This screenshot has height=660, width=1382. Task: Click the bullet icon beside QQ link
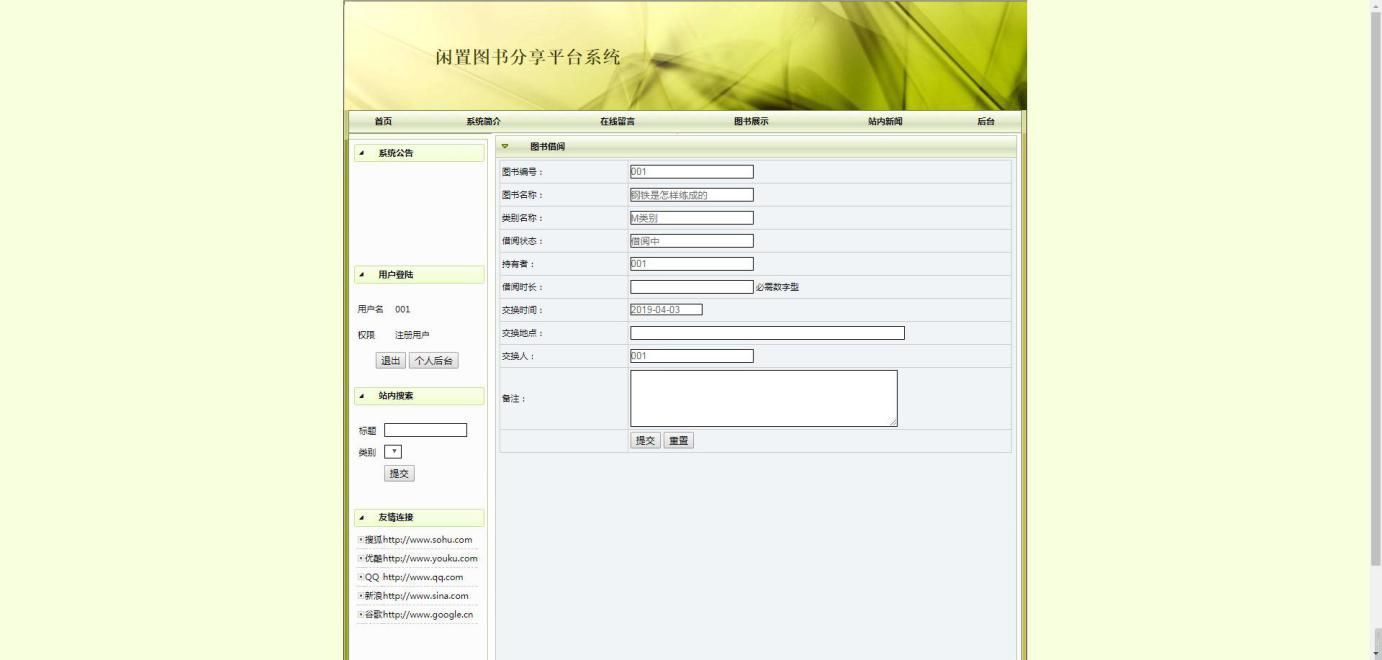coord(360,577)
